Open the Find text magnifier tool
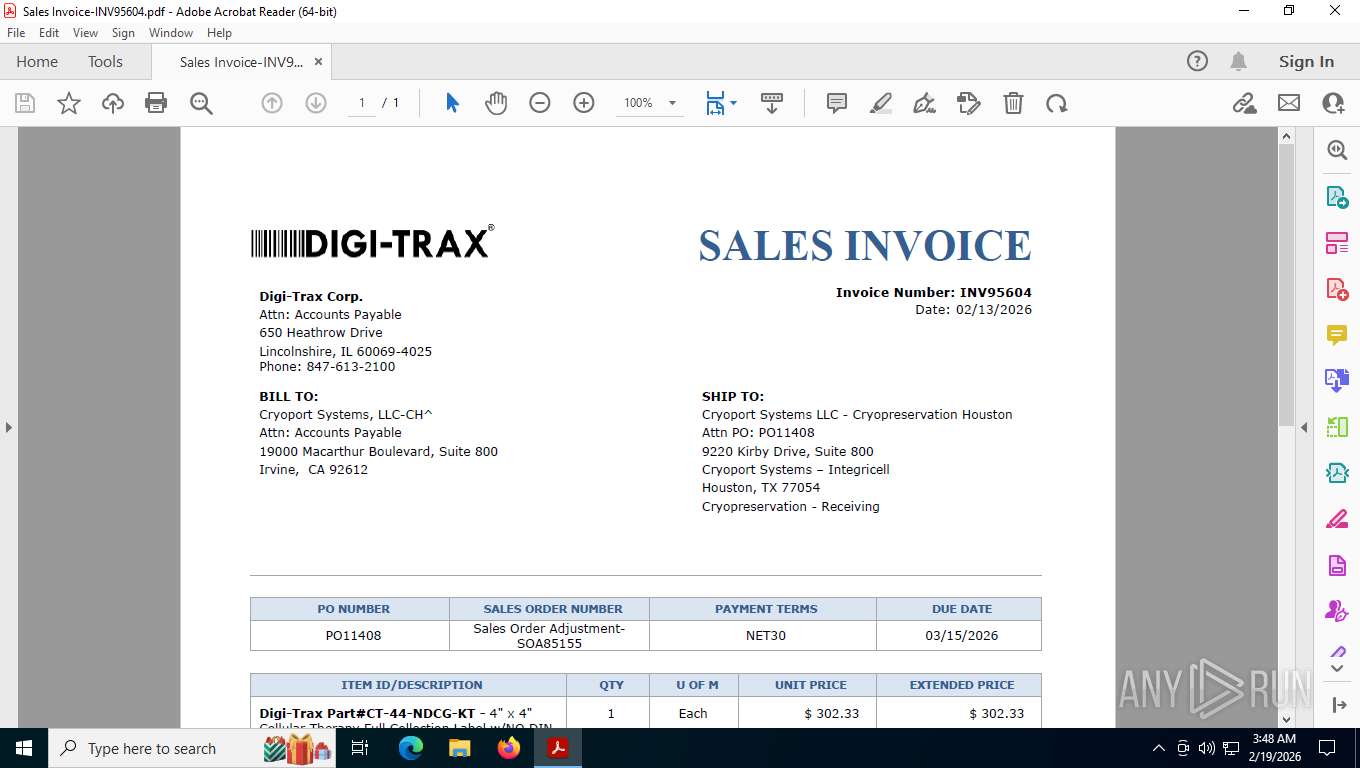Image resolution: width=1360 pixels, height=768 pixels. click(201, 103)
